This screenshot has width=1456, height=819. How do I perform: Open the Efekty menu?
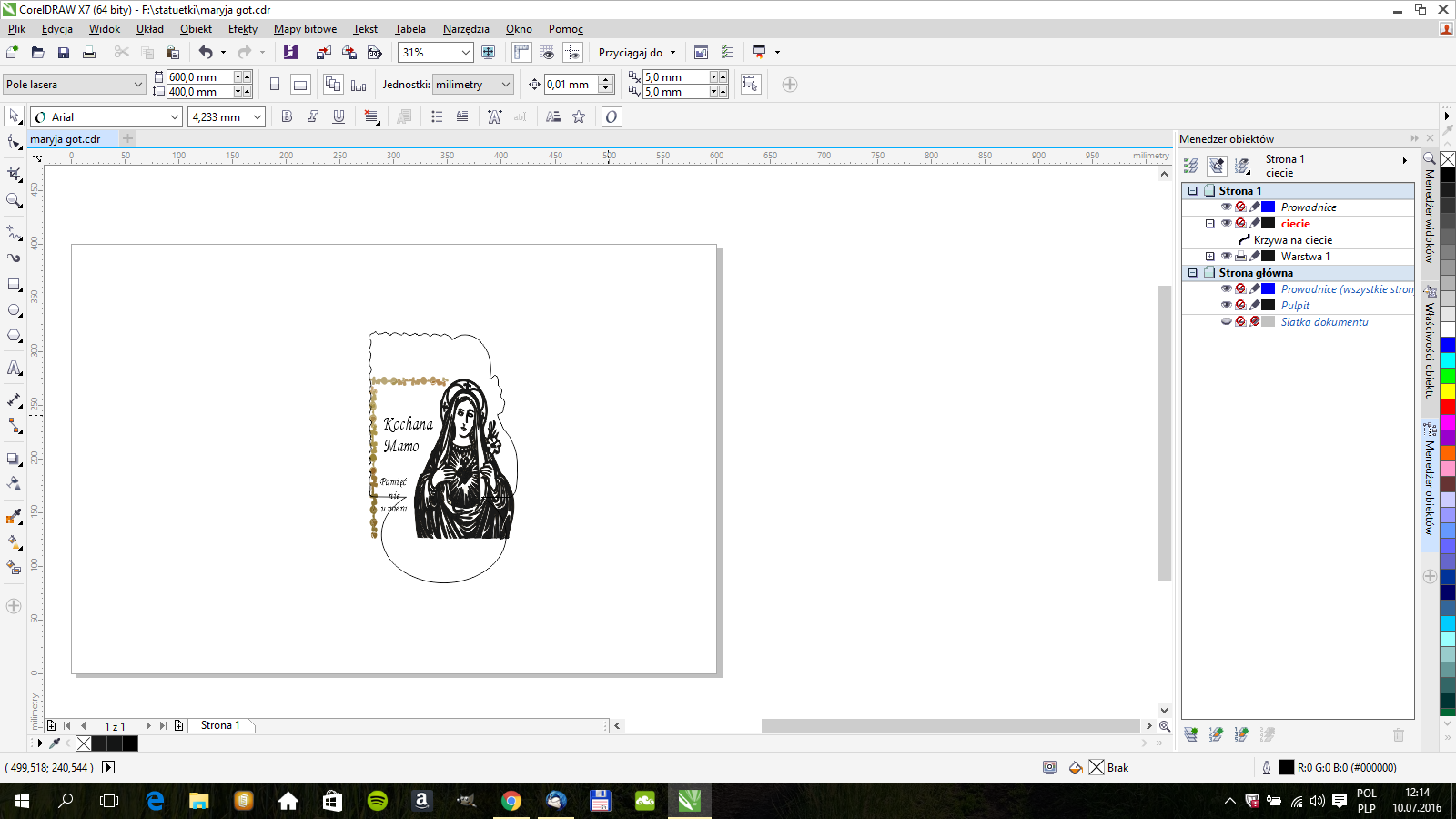242,29
